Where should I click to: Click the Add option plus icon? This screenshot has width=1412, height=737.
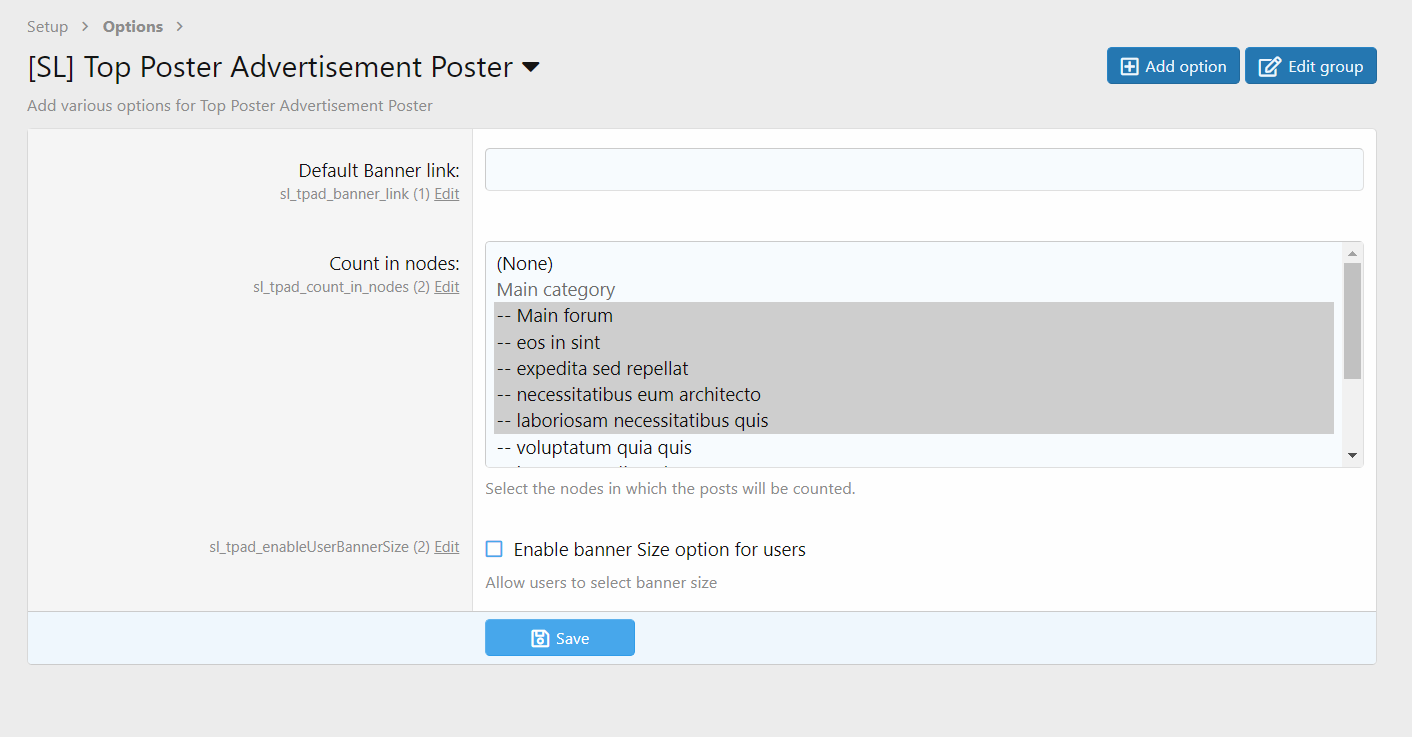click(1129, 67)
